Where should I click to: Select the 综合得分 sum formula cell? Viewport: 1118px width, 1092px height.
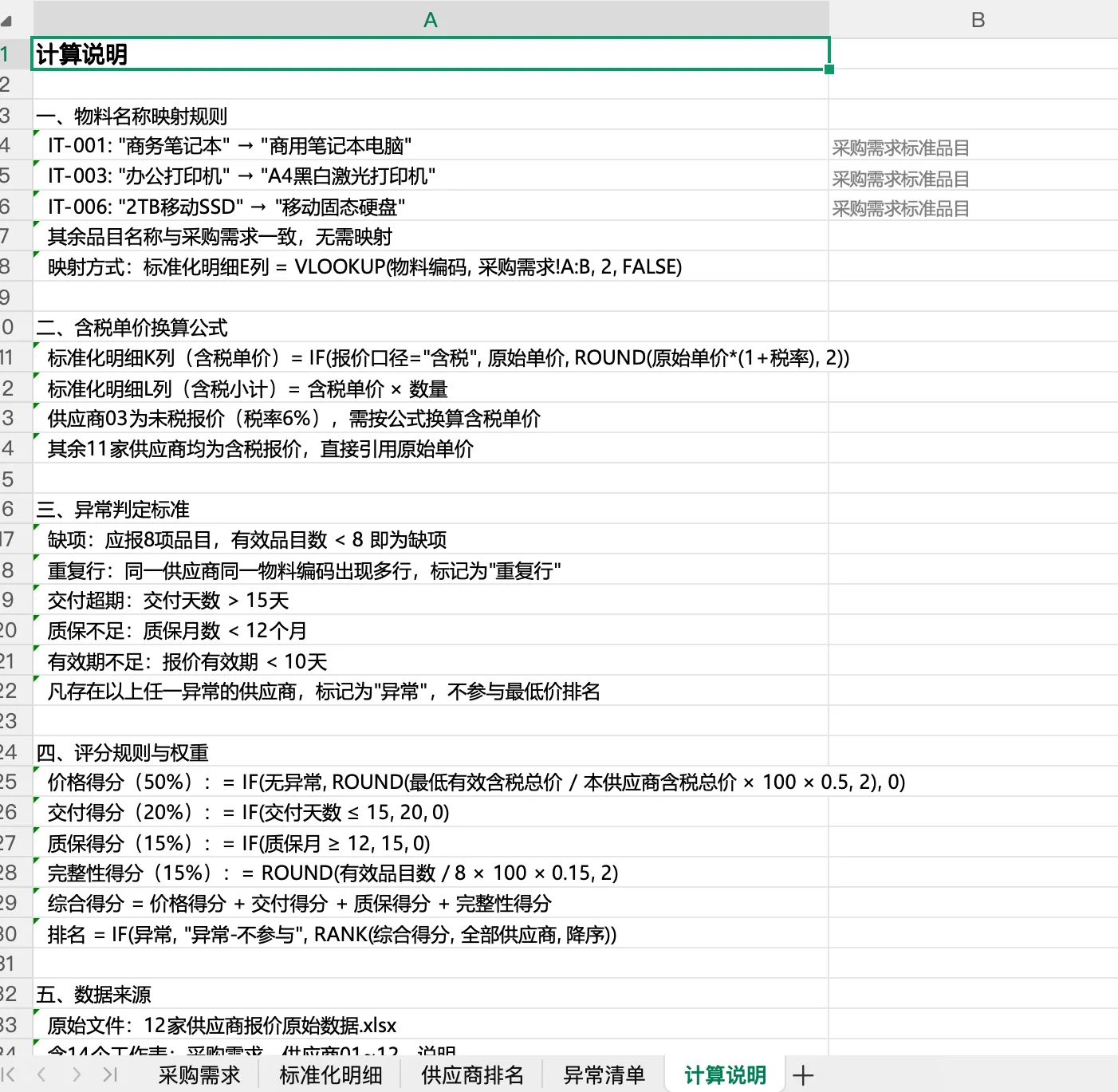click(x=431, y=903)
